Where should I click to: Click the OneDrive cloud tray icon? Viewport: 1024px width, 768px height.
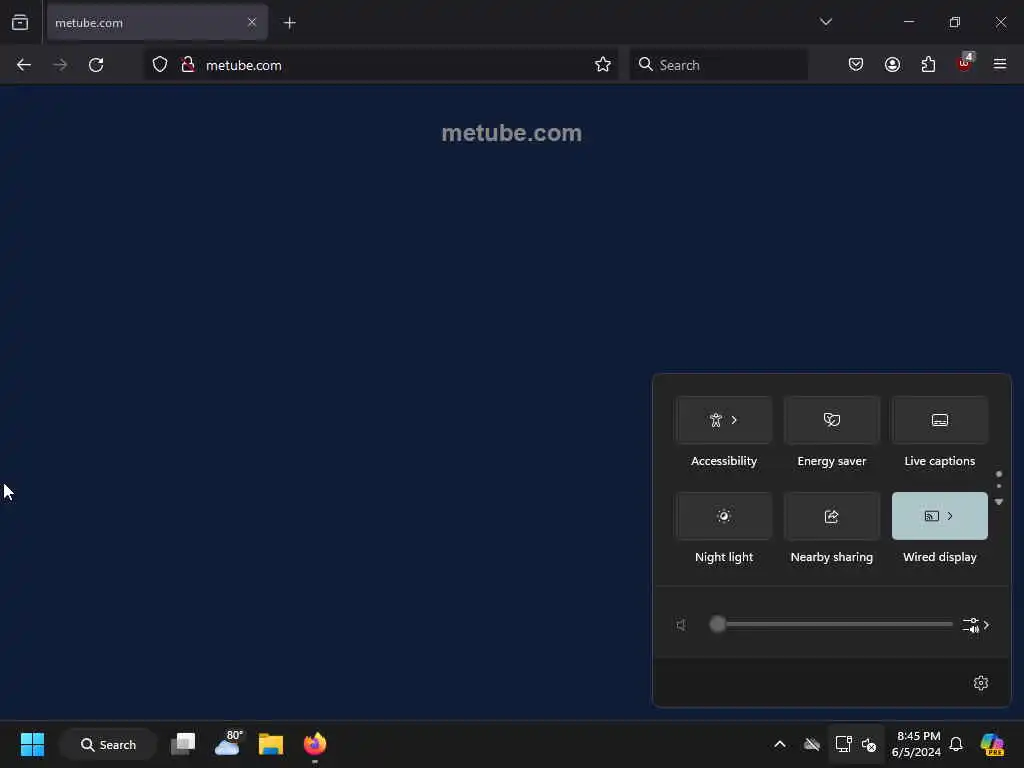coord(812,744)
